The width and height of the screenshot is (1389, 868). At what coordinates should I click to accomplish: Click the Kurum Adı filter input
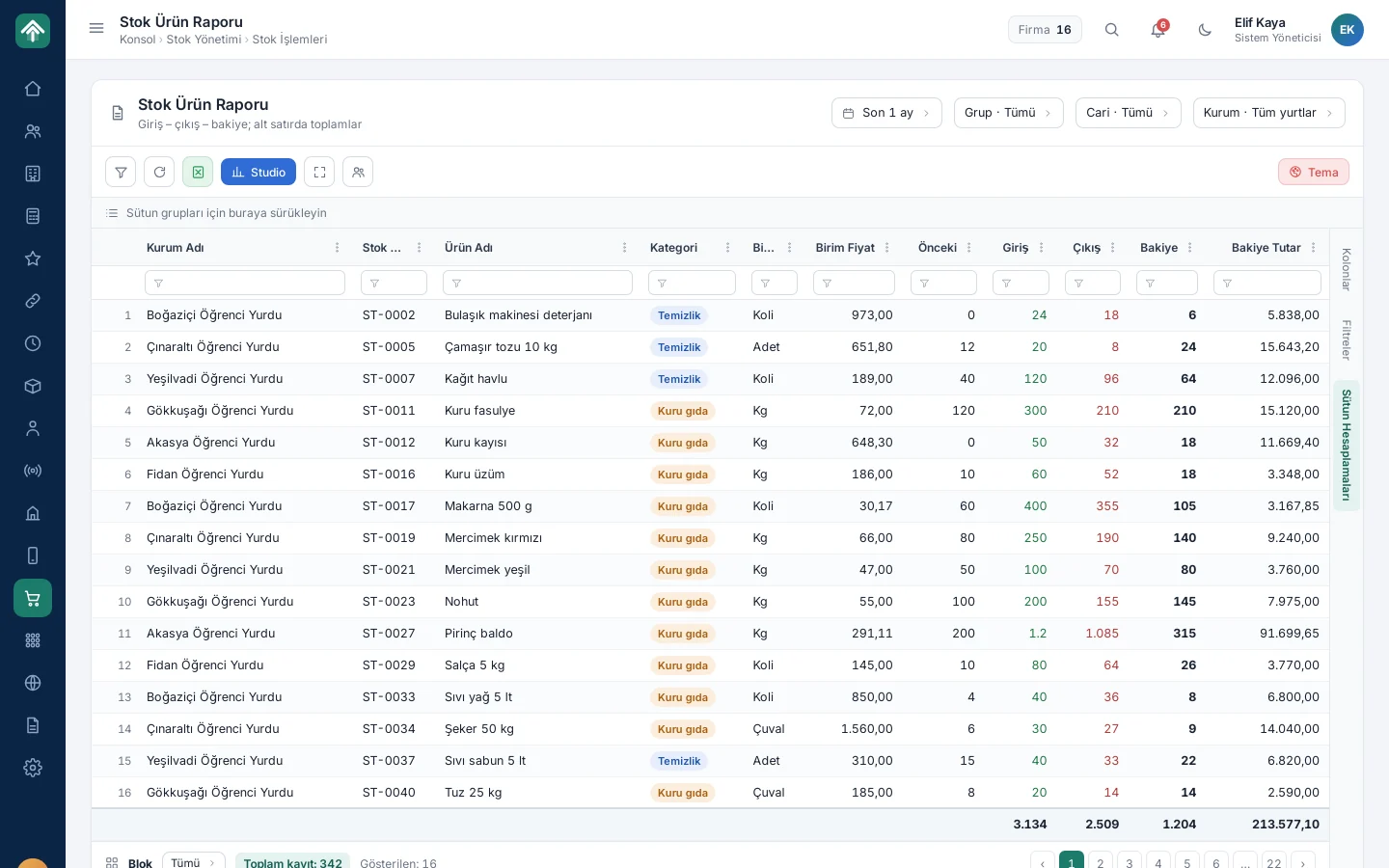point(245,283)
